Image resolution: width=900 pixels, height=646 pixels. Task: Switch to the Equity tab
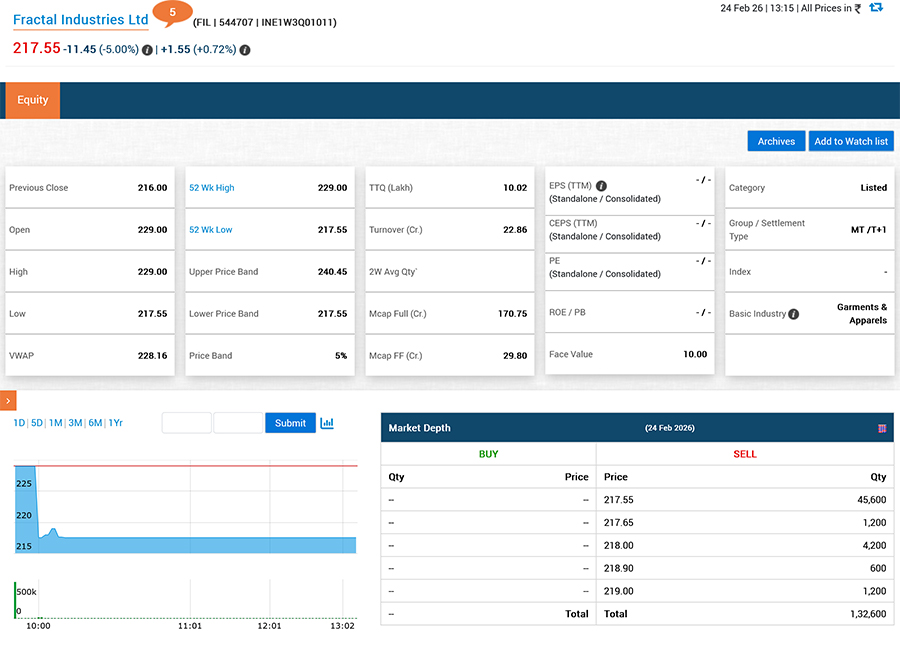(x=33, y=100)
